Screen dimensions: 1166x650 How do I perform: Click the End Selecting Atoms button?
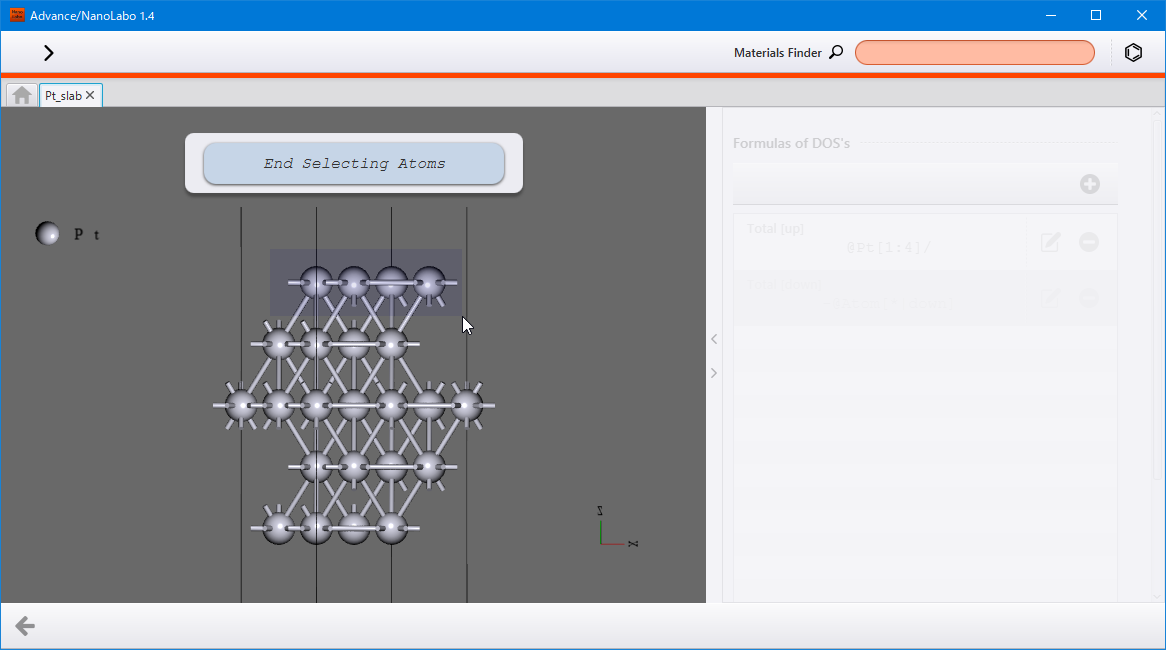click(354, 164)
